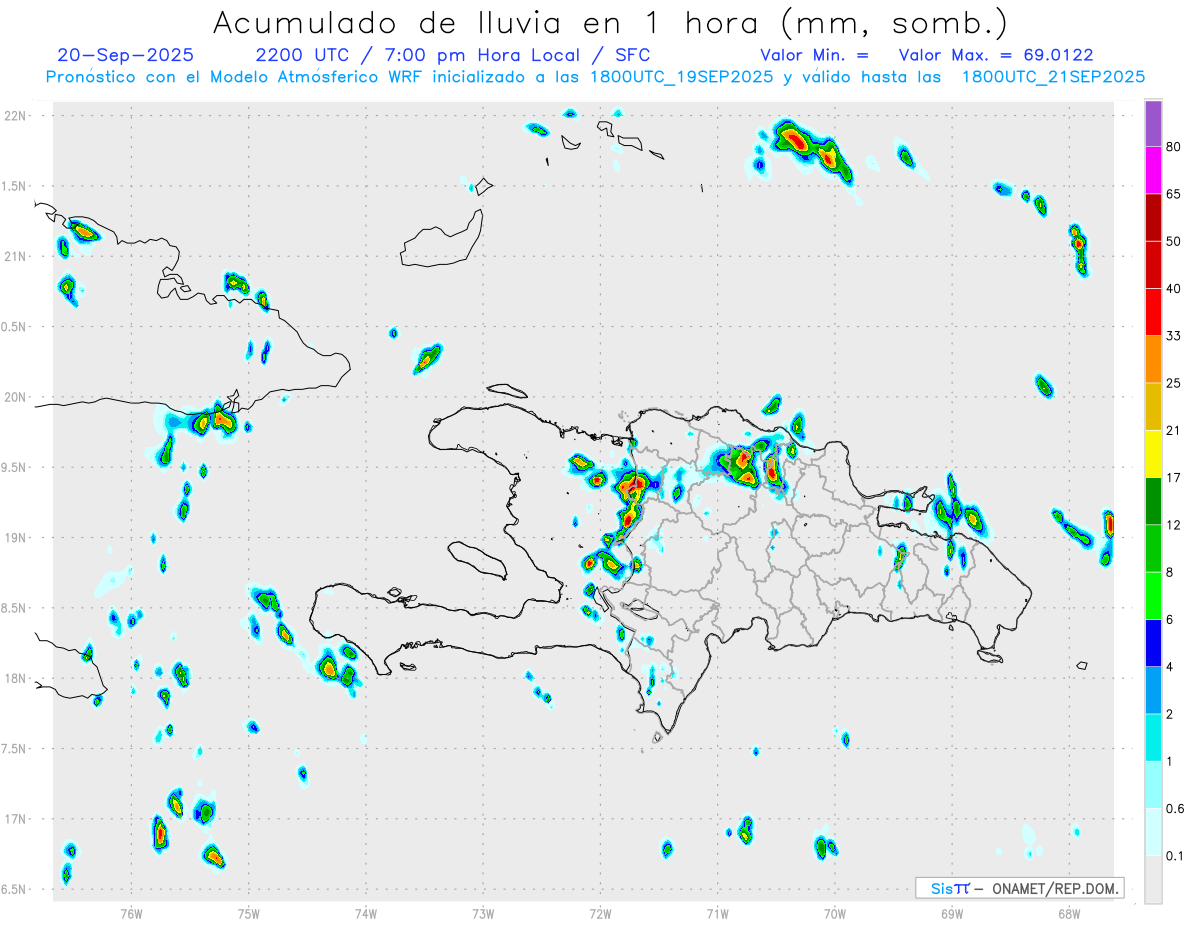Click the purple legend swatch above 80
Image resolution: width=1200 pixels, height=927 pixels.
[1153, 124]
